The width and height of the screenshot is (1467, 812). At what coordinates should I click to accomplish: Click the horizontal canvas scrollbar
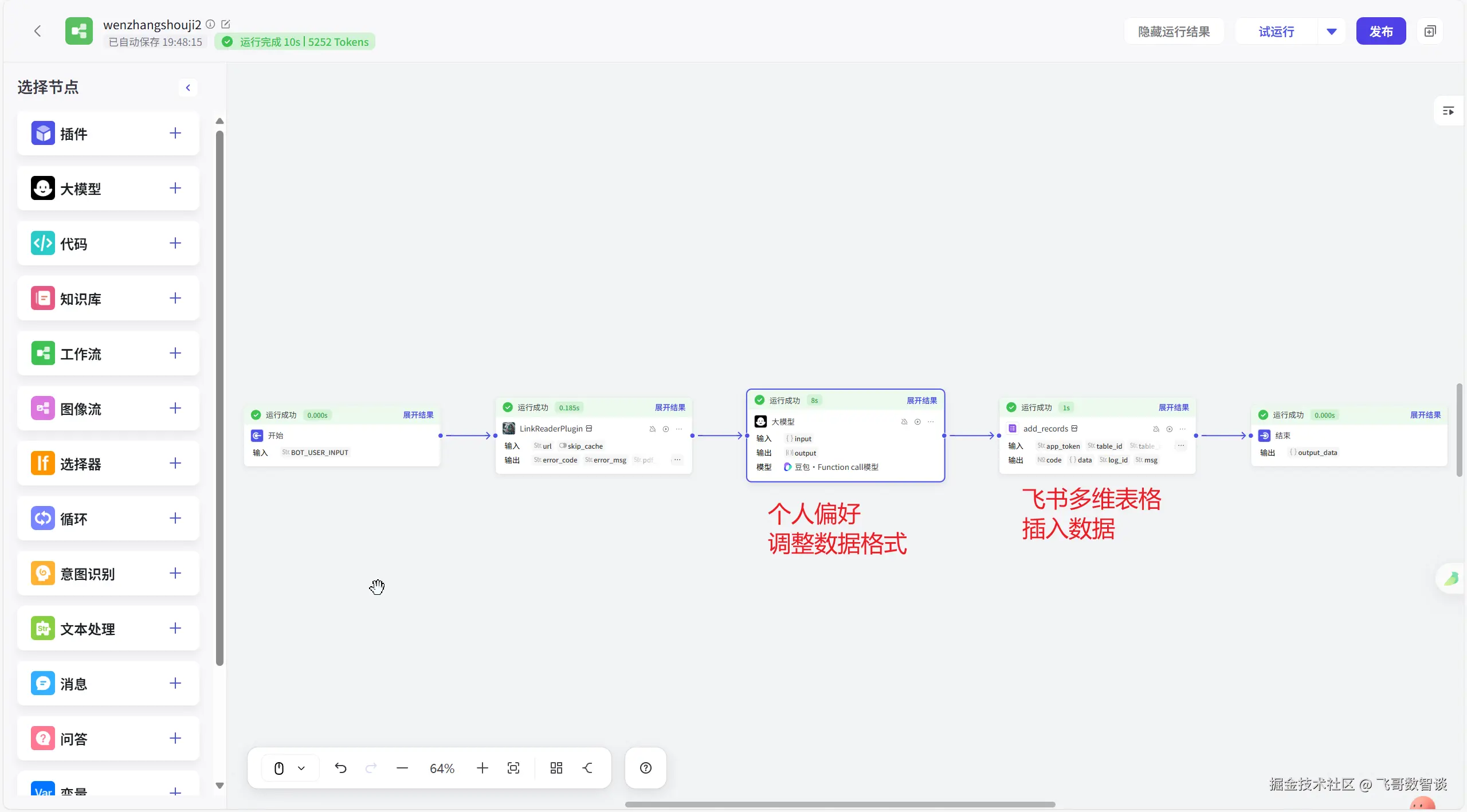(840, 805)
